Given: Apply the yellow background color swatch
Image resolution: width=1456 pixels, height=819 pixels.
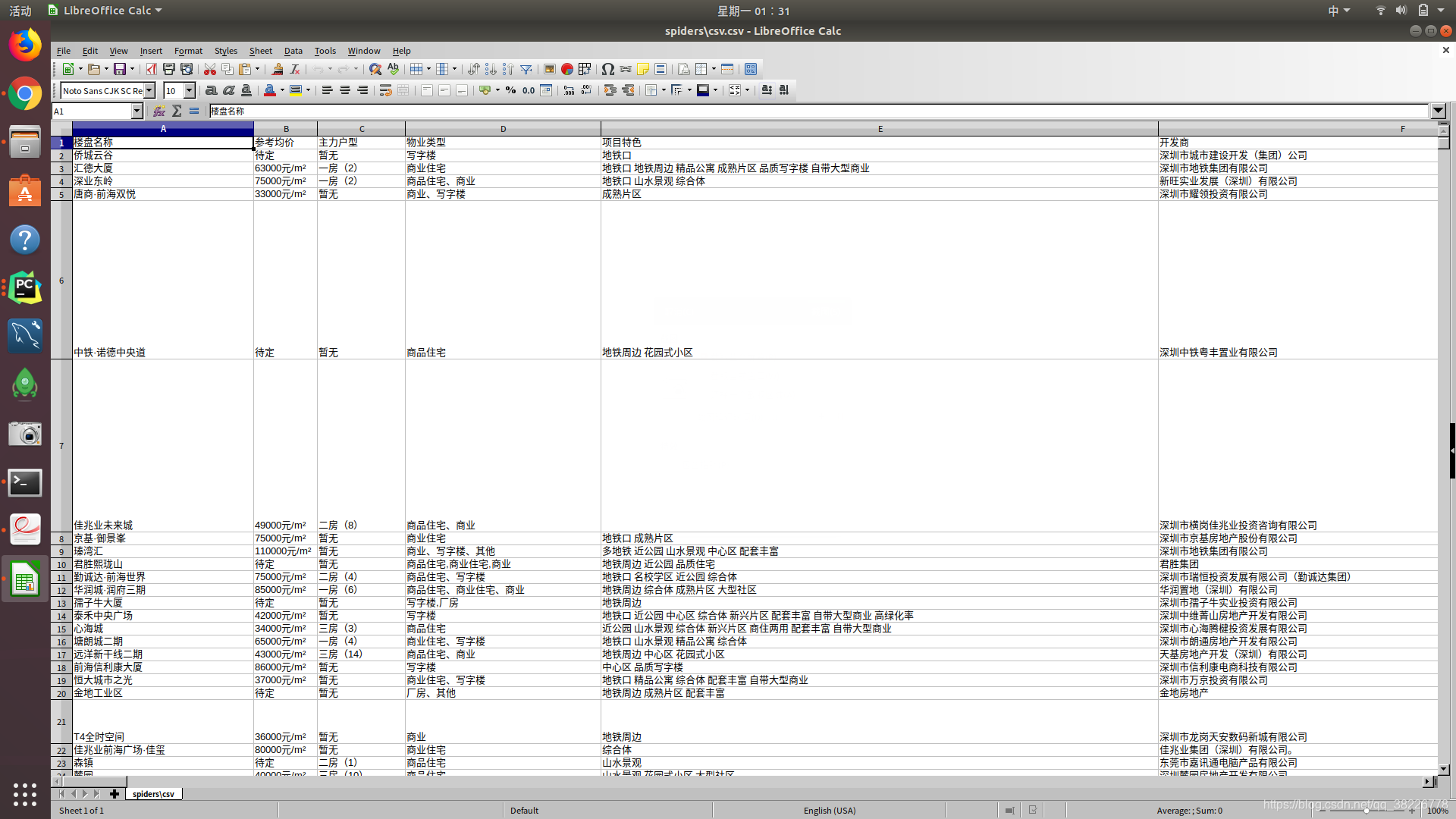Looking at the screenshot, I should tap(296, 90).
